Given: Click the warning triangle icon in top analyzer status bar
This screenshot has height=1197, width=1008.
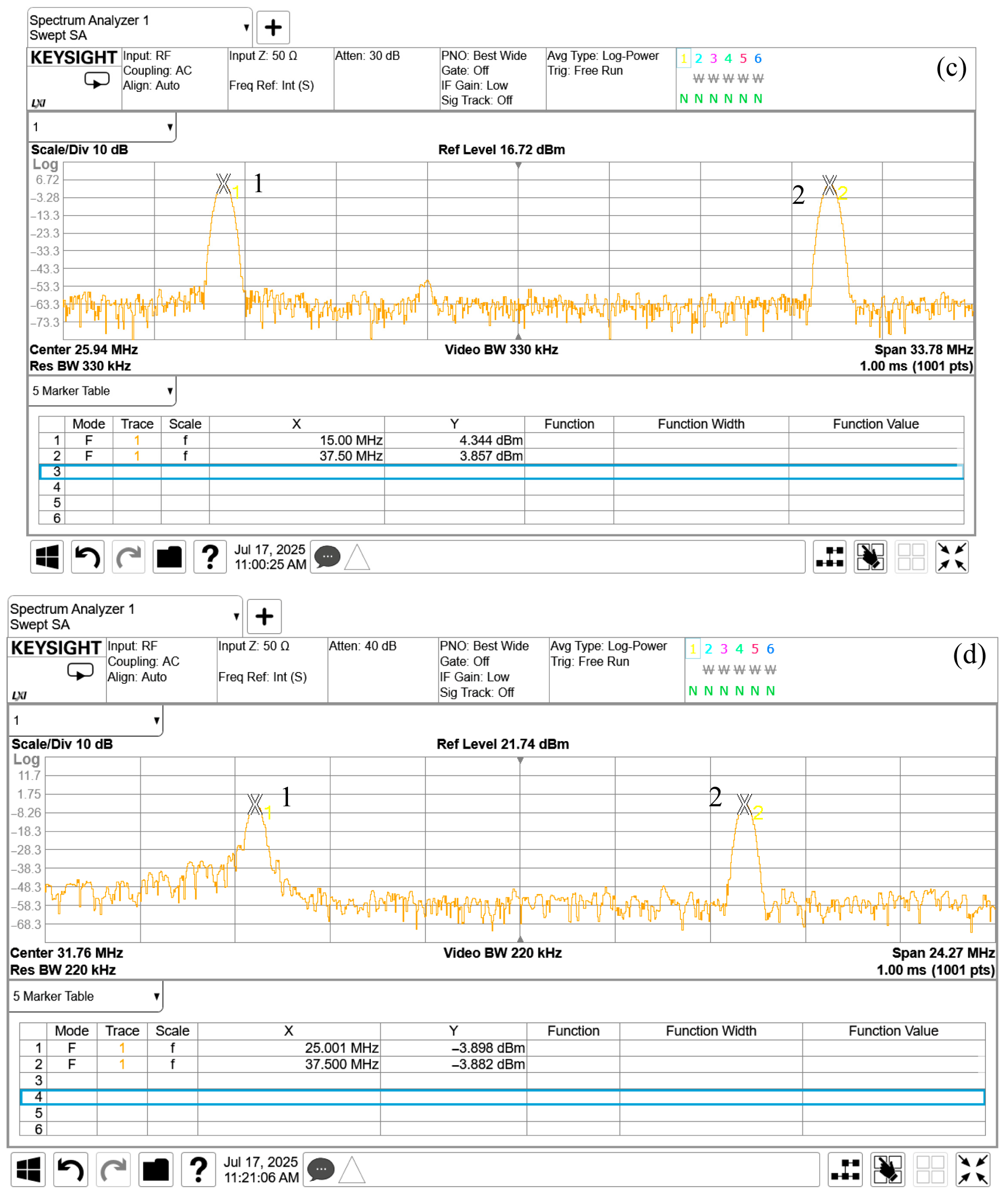Looking at the screenshot, I should (357, 557).
